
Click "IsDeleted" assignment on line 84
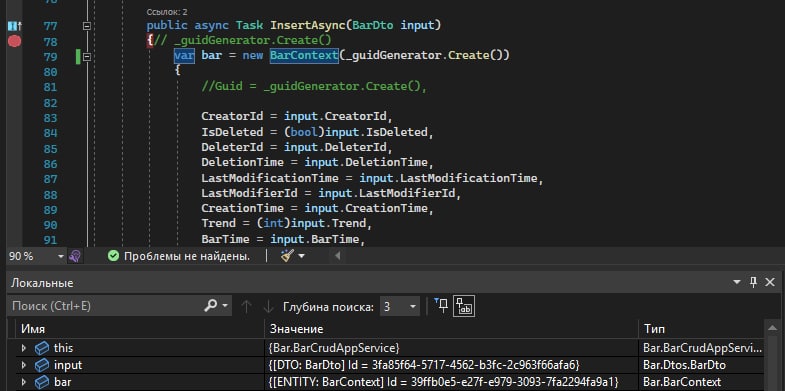(317, 132)
